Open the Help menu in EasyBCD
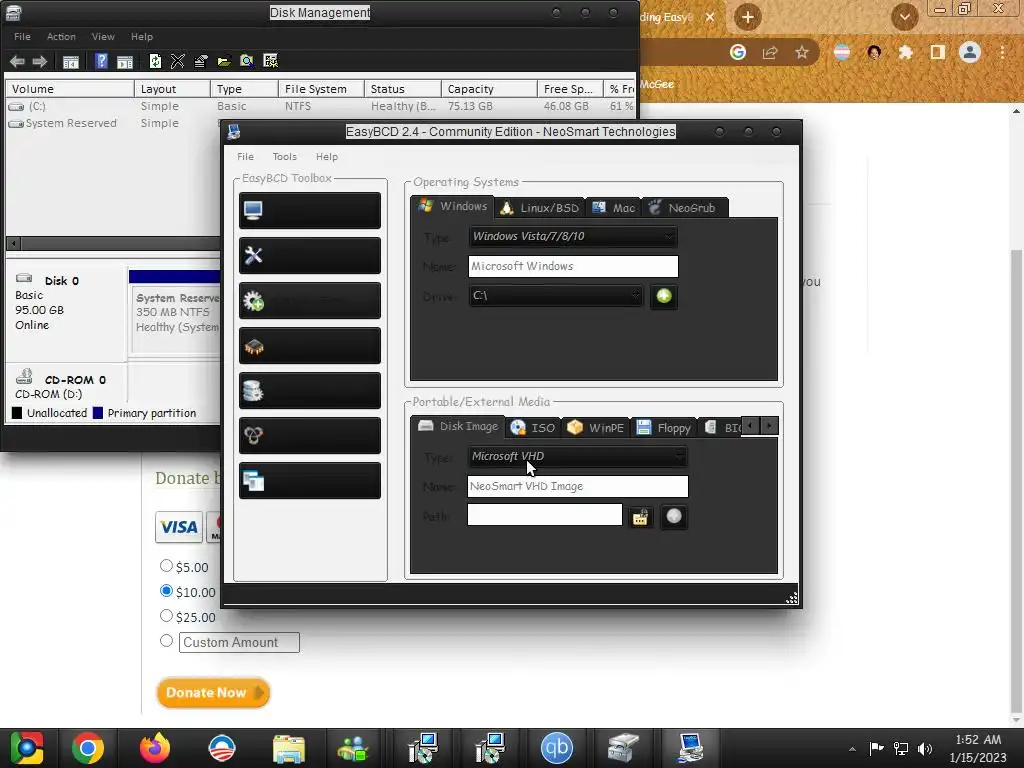 pyautogui.click(x=327, y=157)
